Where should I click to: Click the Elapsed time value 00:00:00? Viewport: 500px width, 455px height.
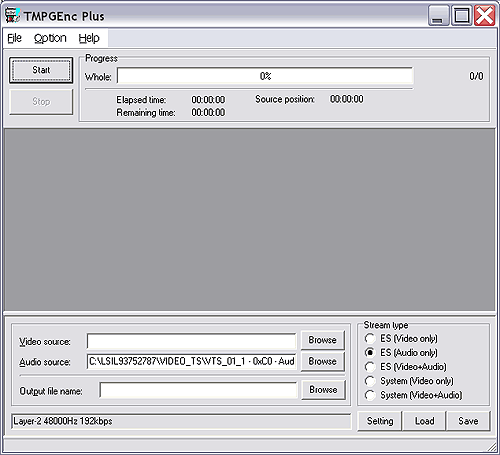208,100
